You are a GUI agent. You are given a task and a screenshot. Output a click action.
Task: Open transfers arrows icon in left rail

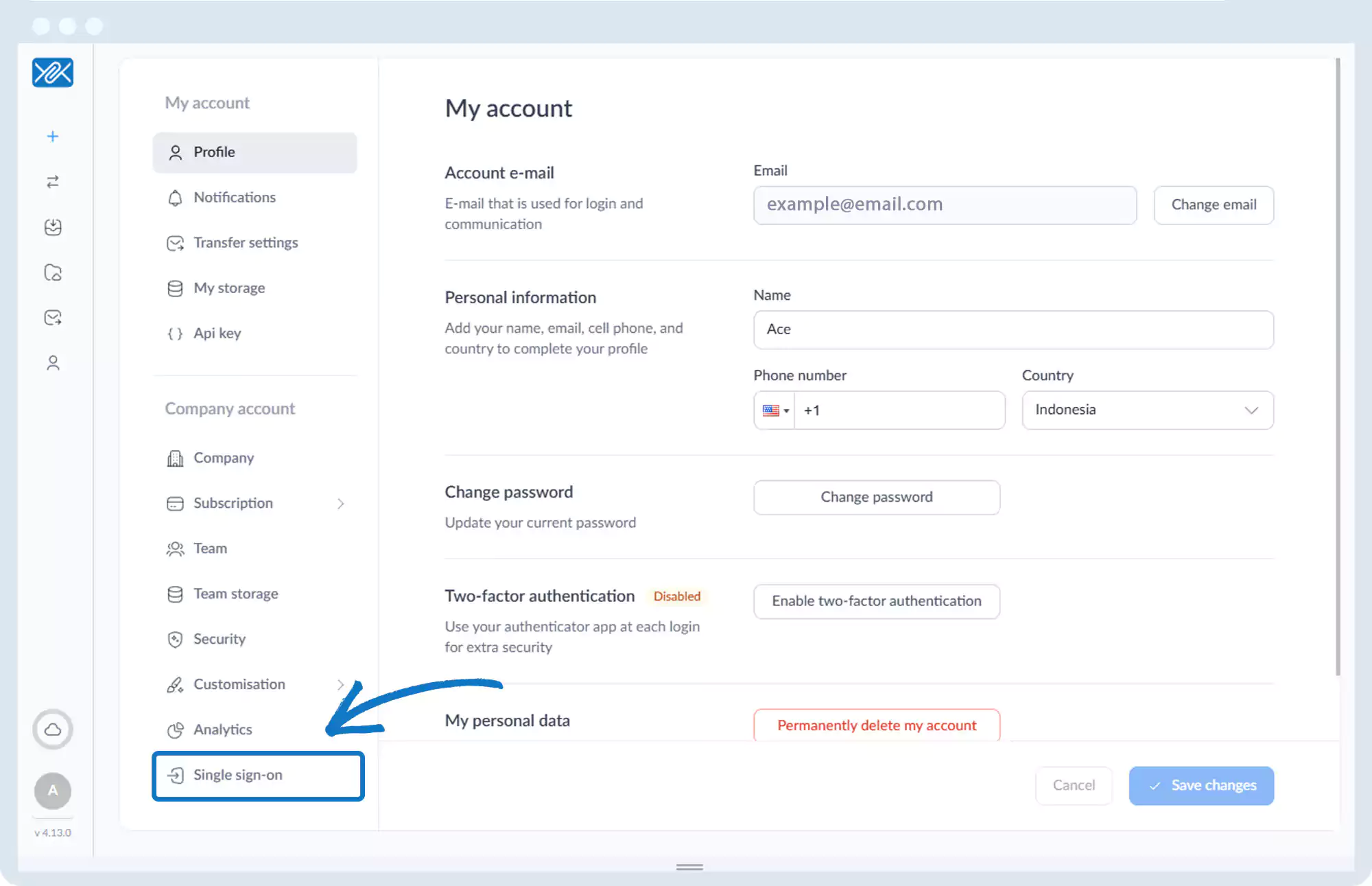click(x=53, y=182)
